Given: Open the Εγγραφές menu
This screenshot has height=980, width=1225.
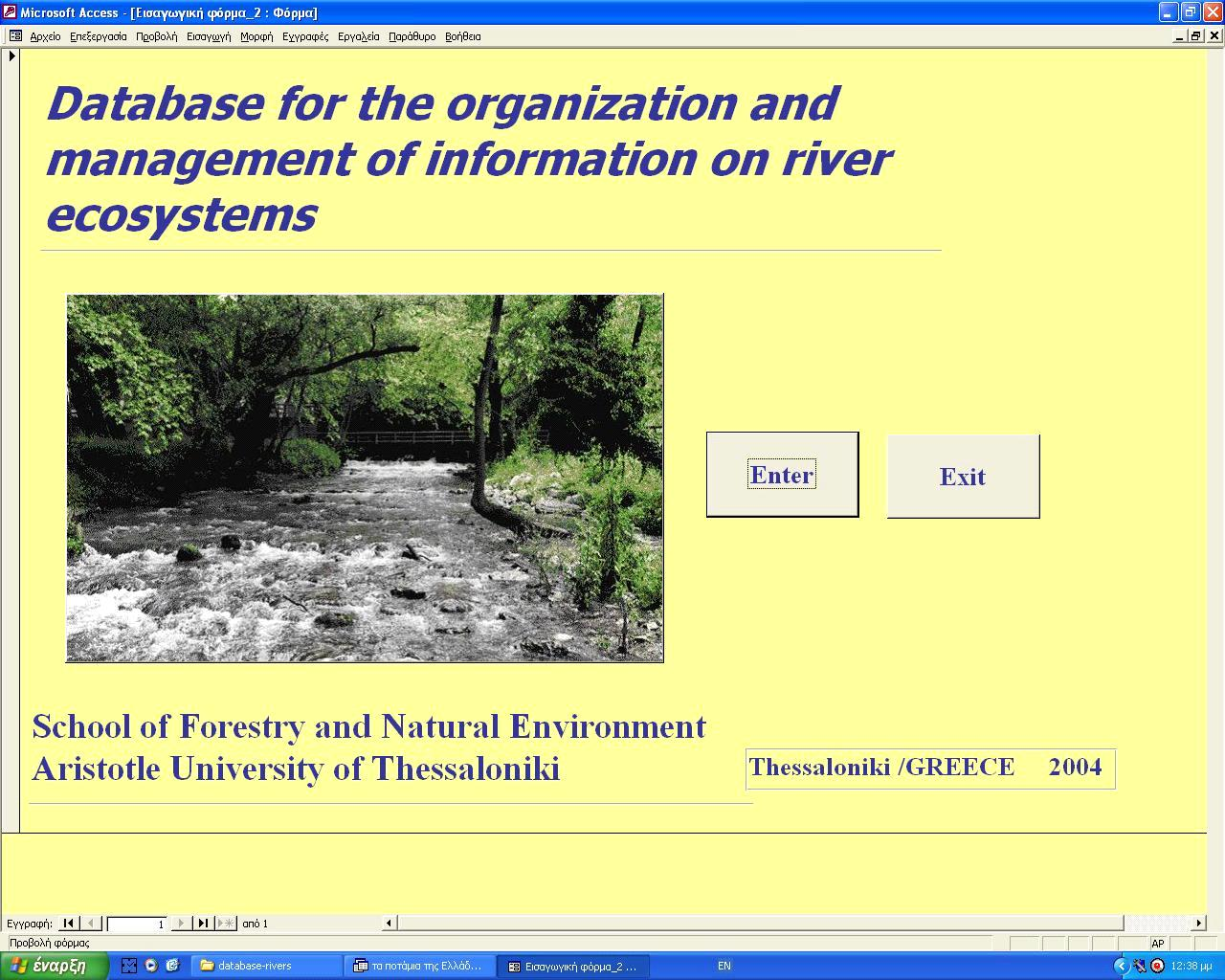Looking at the screenshot, I should click(305, 36).
